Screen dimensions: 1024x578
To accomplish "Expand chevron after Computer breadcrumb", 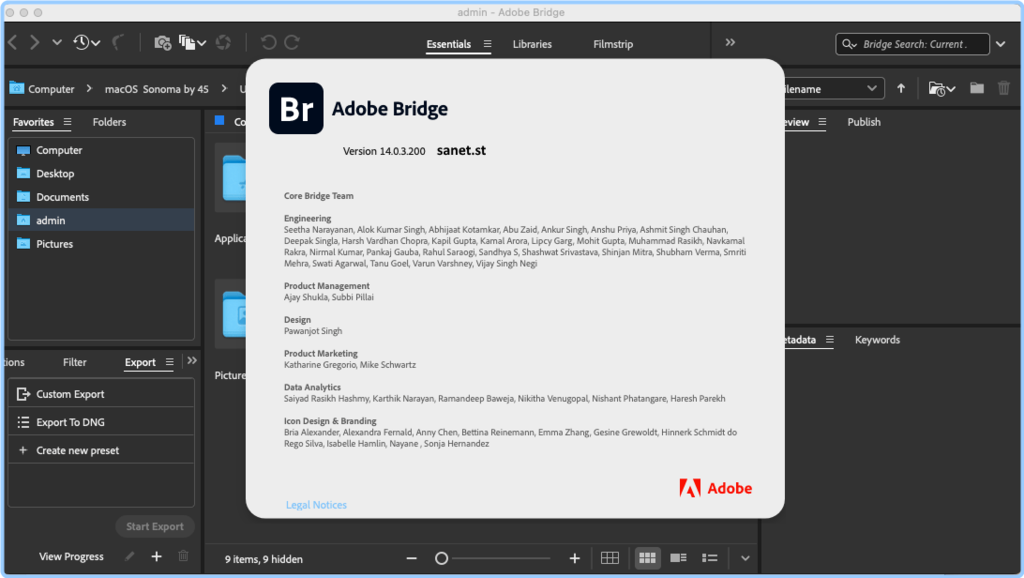I will 89,88.
